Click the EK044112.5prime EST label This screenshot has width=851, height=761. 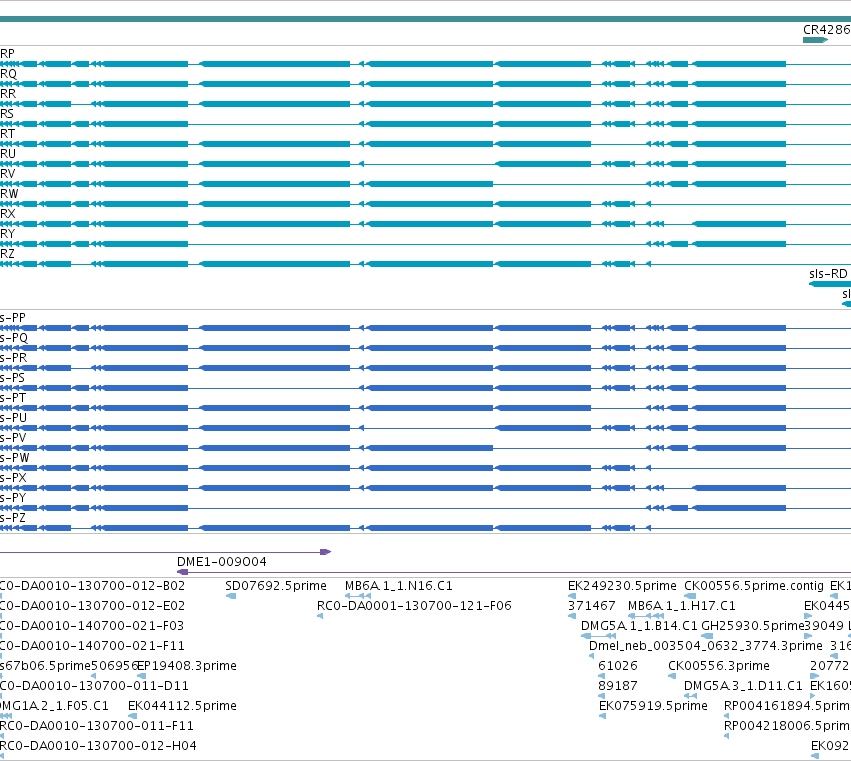(x=182, y=706)
